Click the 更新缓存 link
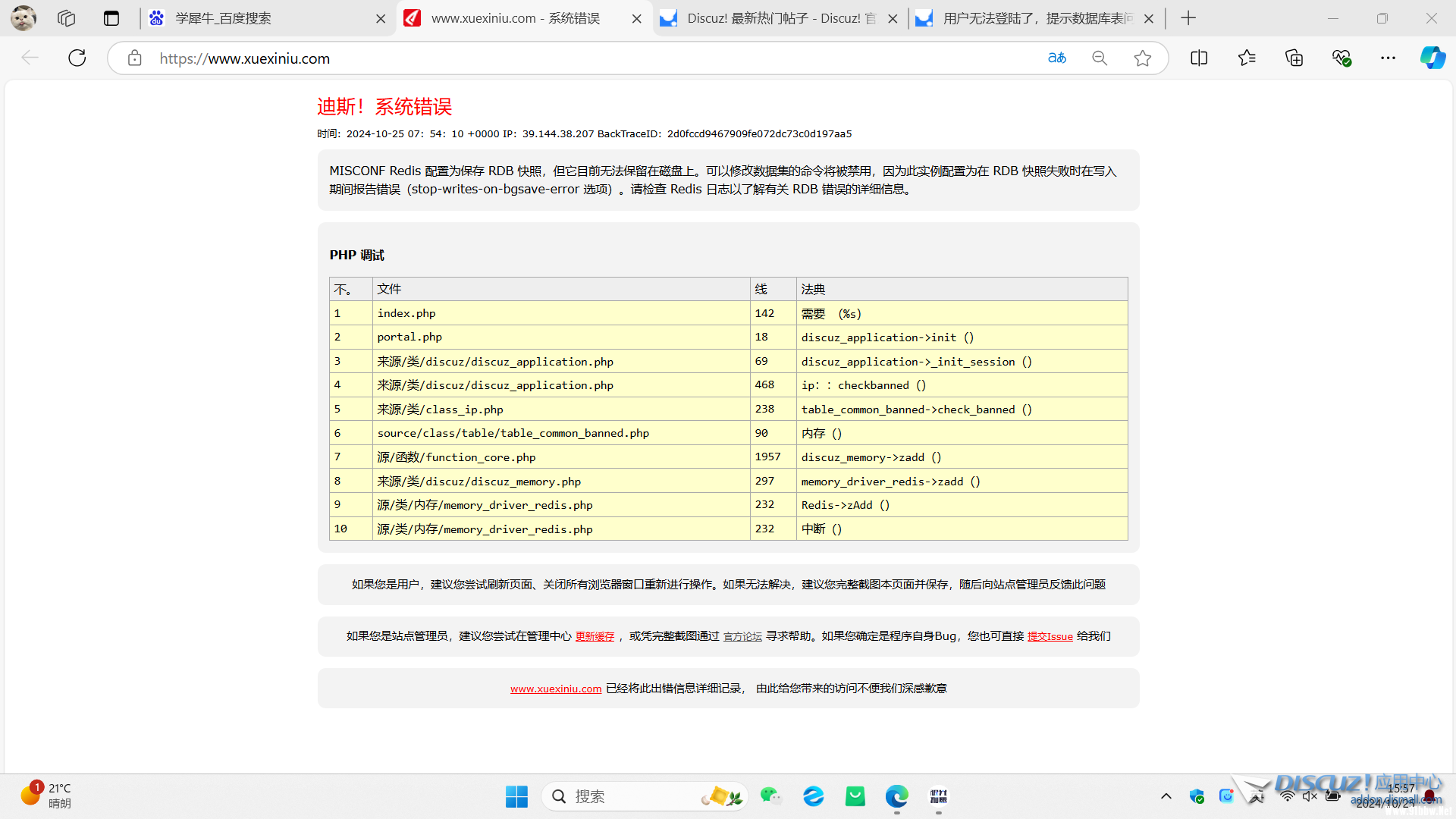1456x819 pixels. click(595, 637)
